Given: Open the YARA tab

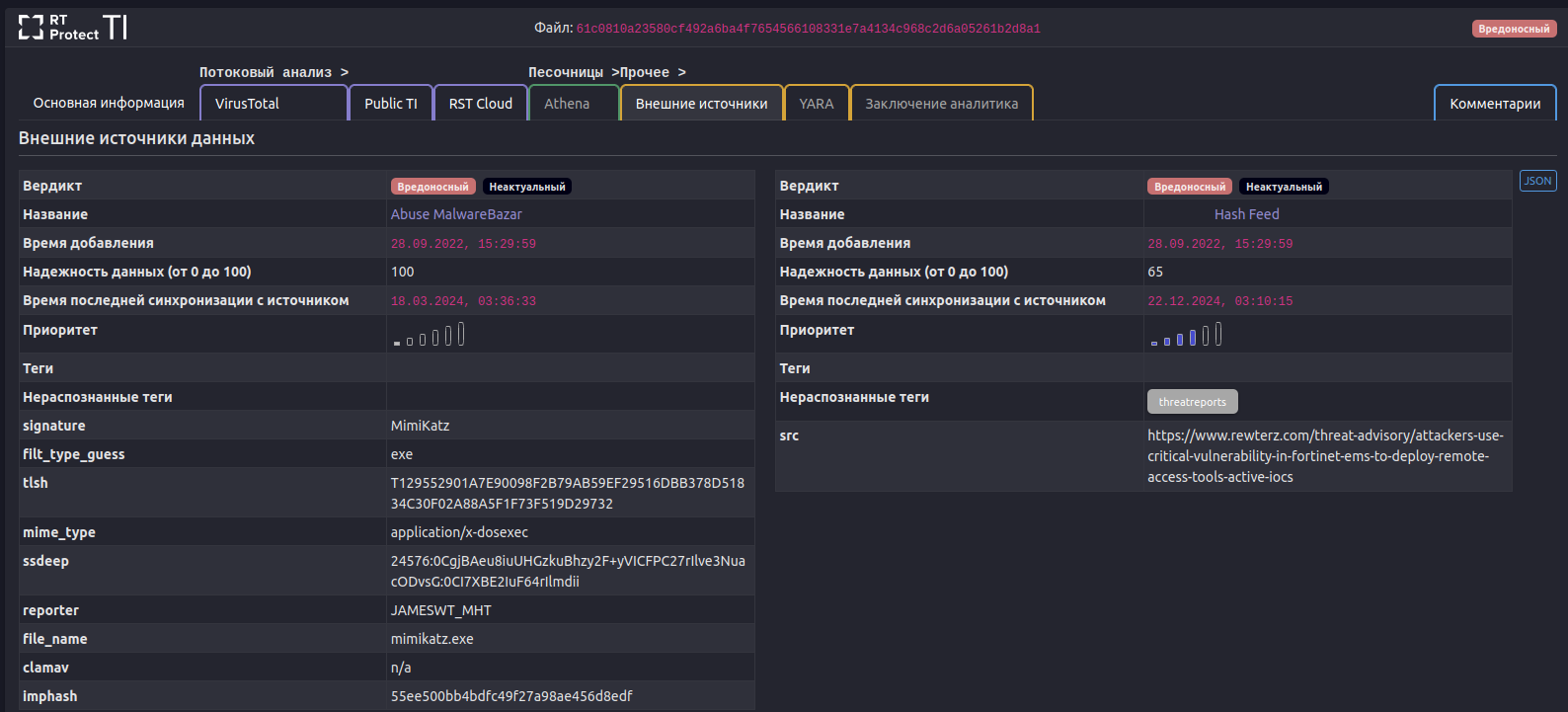Looking at the screenshot, I should pos(817,104).
